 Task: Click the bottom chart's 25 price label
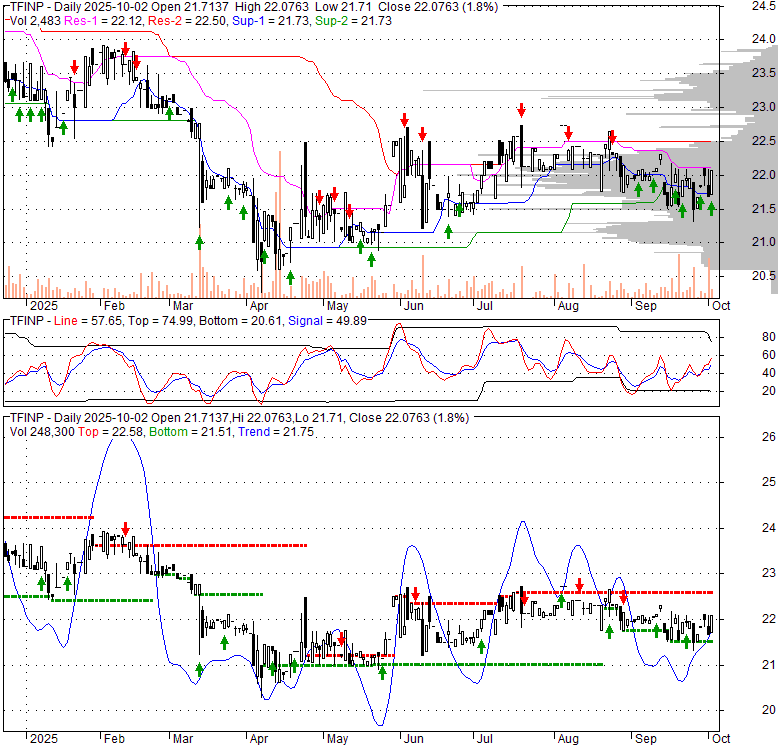(x=769, y=482)
